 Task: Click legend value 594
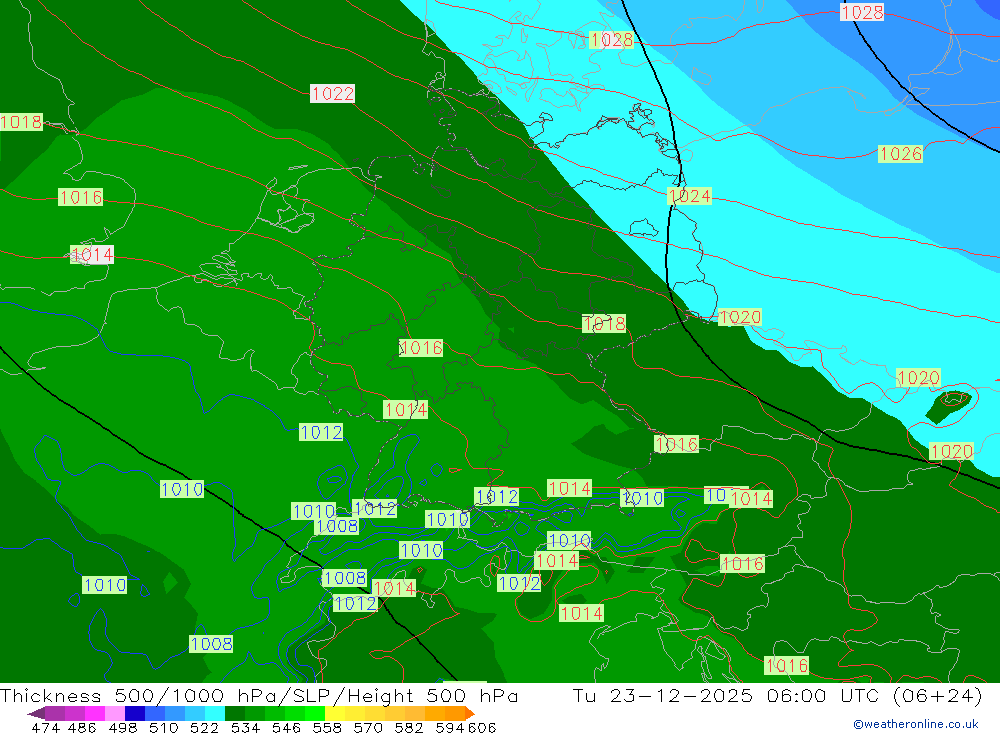point(450,727)
